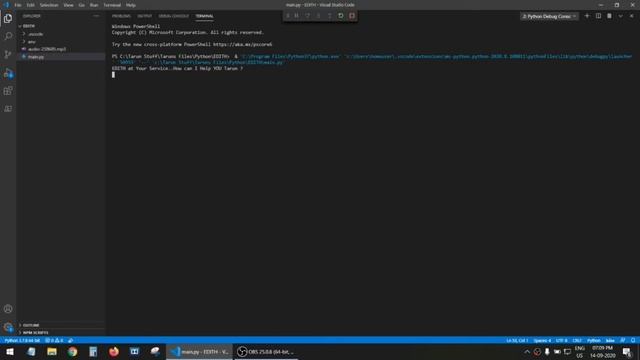Open the Terminal menu
The height and width of the screenshot is (360, 640).
click(112, 5)
